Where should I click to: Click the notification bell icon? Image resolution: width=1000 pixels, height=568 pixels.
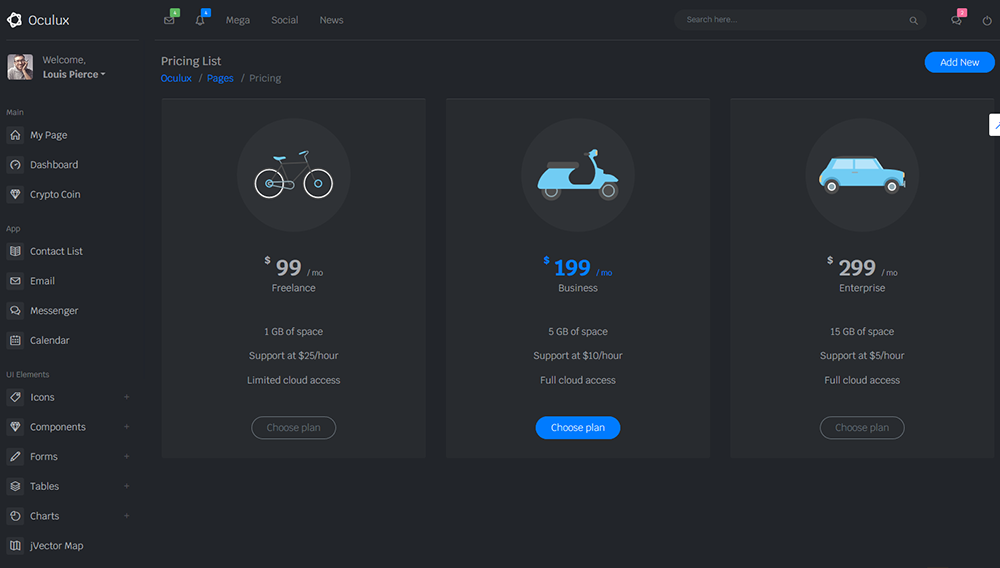pyautogui.click(x=199, y=20)
